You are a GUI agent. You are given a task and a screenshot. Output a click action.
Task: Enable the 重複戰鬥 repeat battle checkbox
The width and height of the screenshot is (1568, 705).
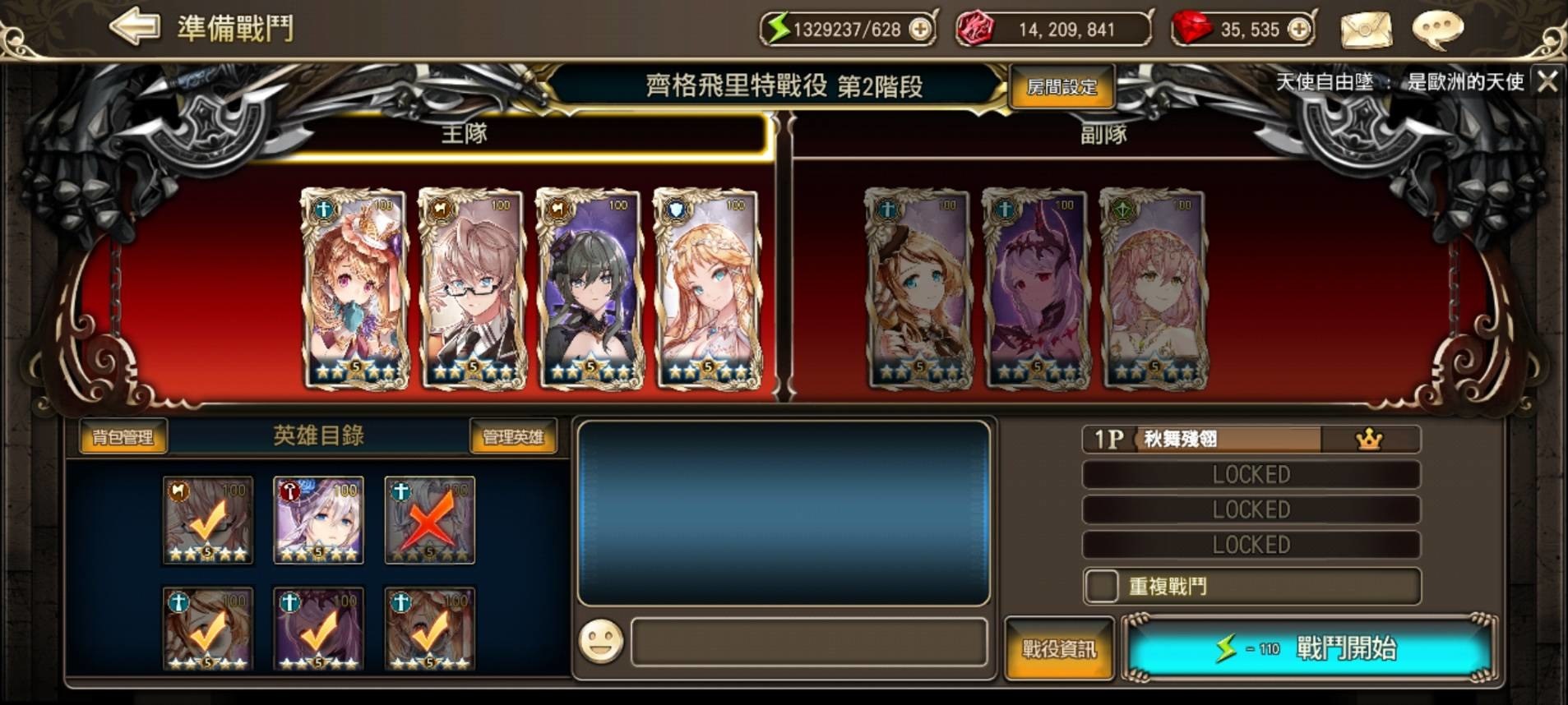pyautogui.click(x=1102, y=586)
